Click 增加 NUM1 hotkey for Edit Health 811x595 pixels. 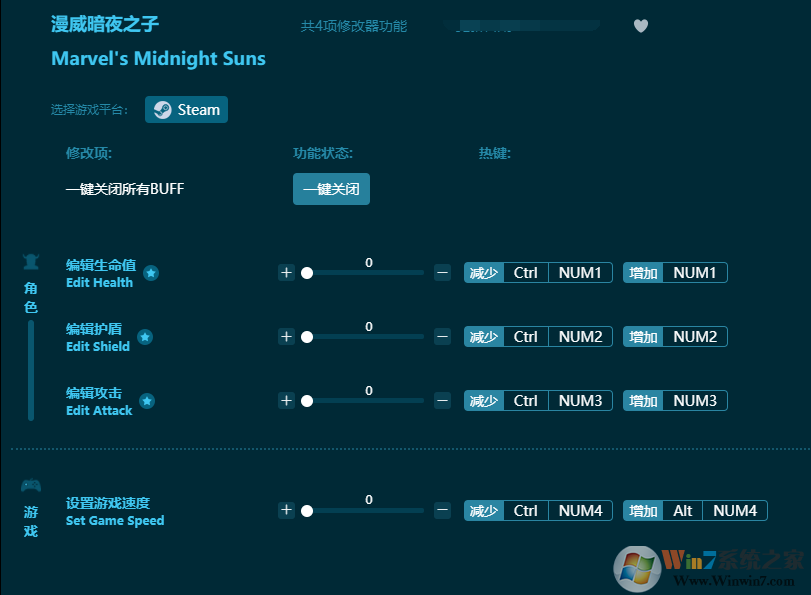coord(674,272)
